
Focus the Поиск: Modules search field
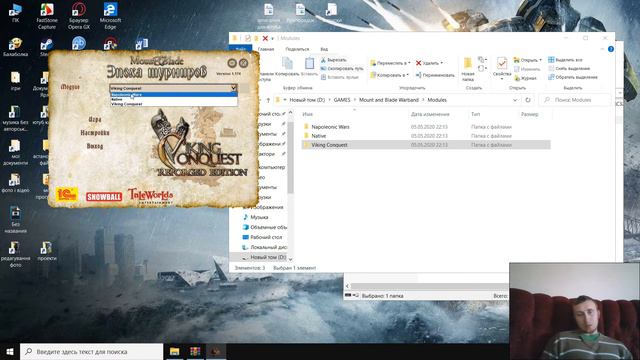[576, 100]
